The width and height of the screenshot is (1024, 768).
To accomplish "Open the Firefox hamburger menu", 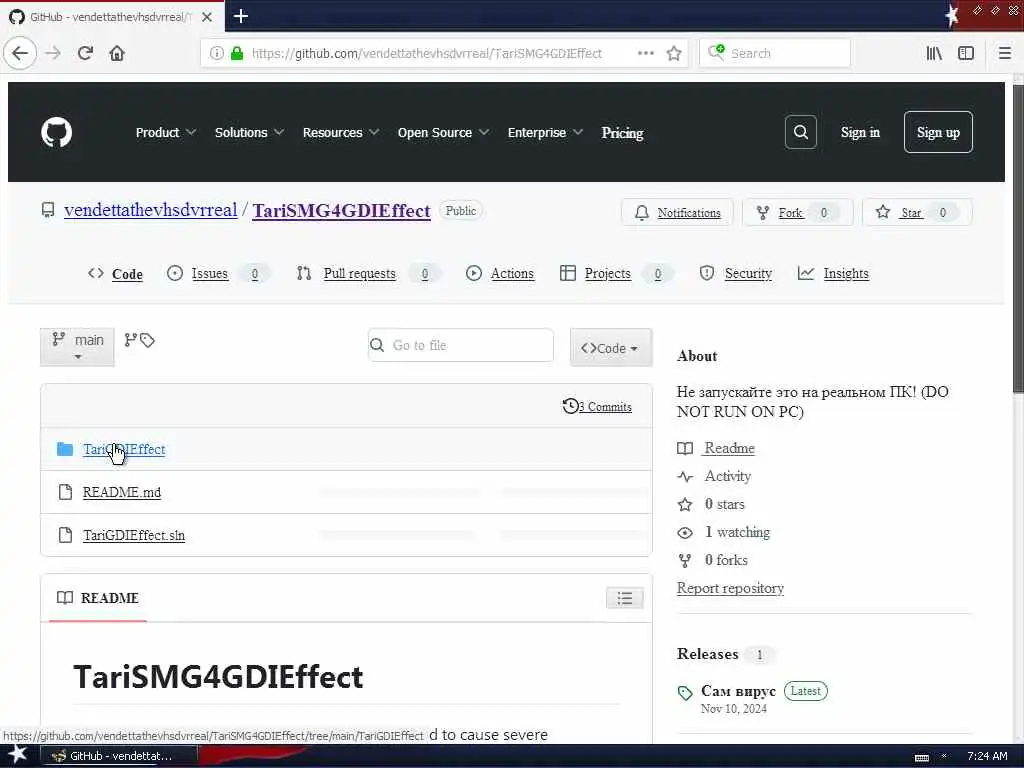I will (x=1005, y=53).
